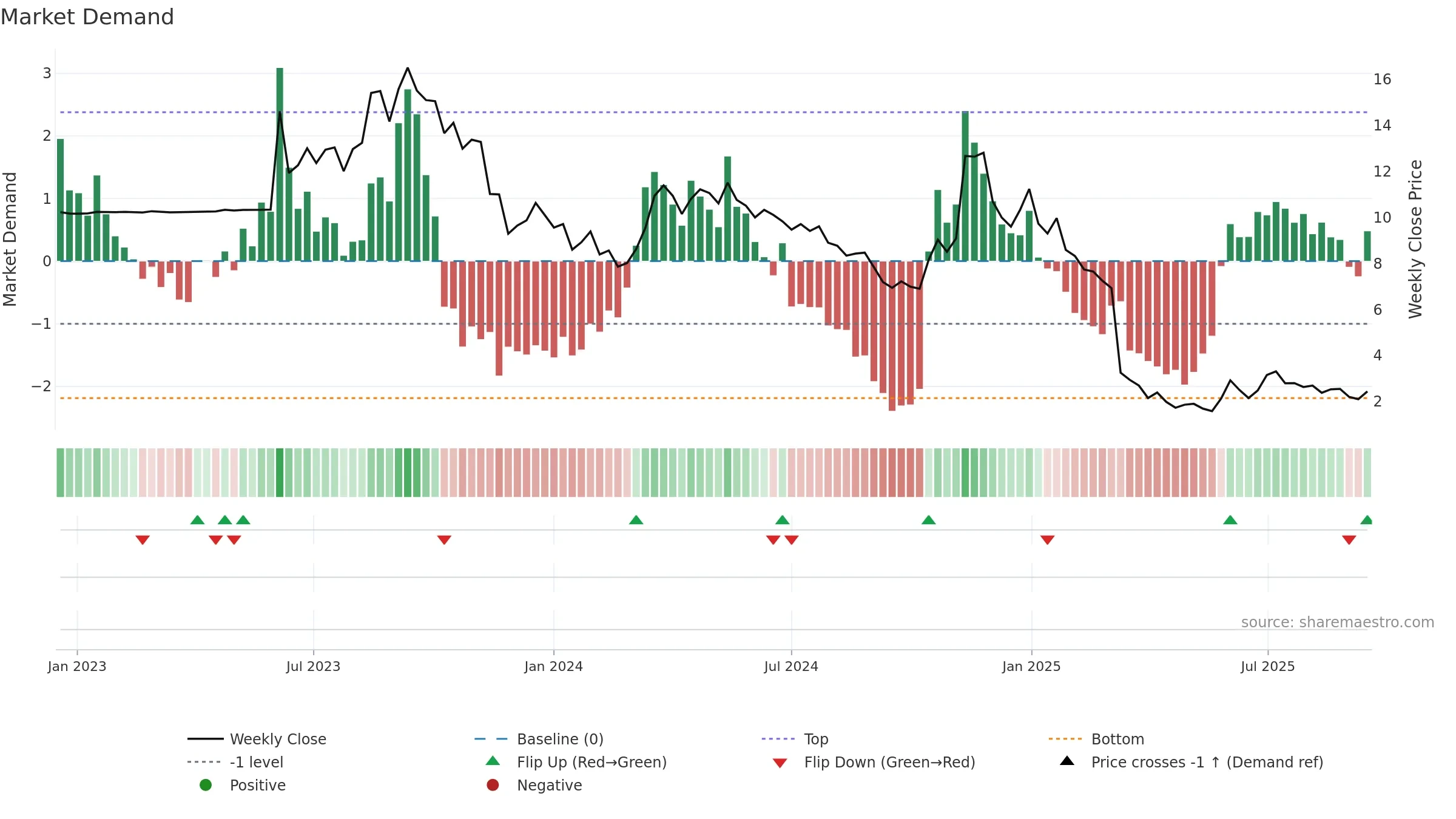Click the rotated 'Market Demand' left axis title

[x=10, y=239]
